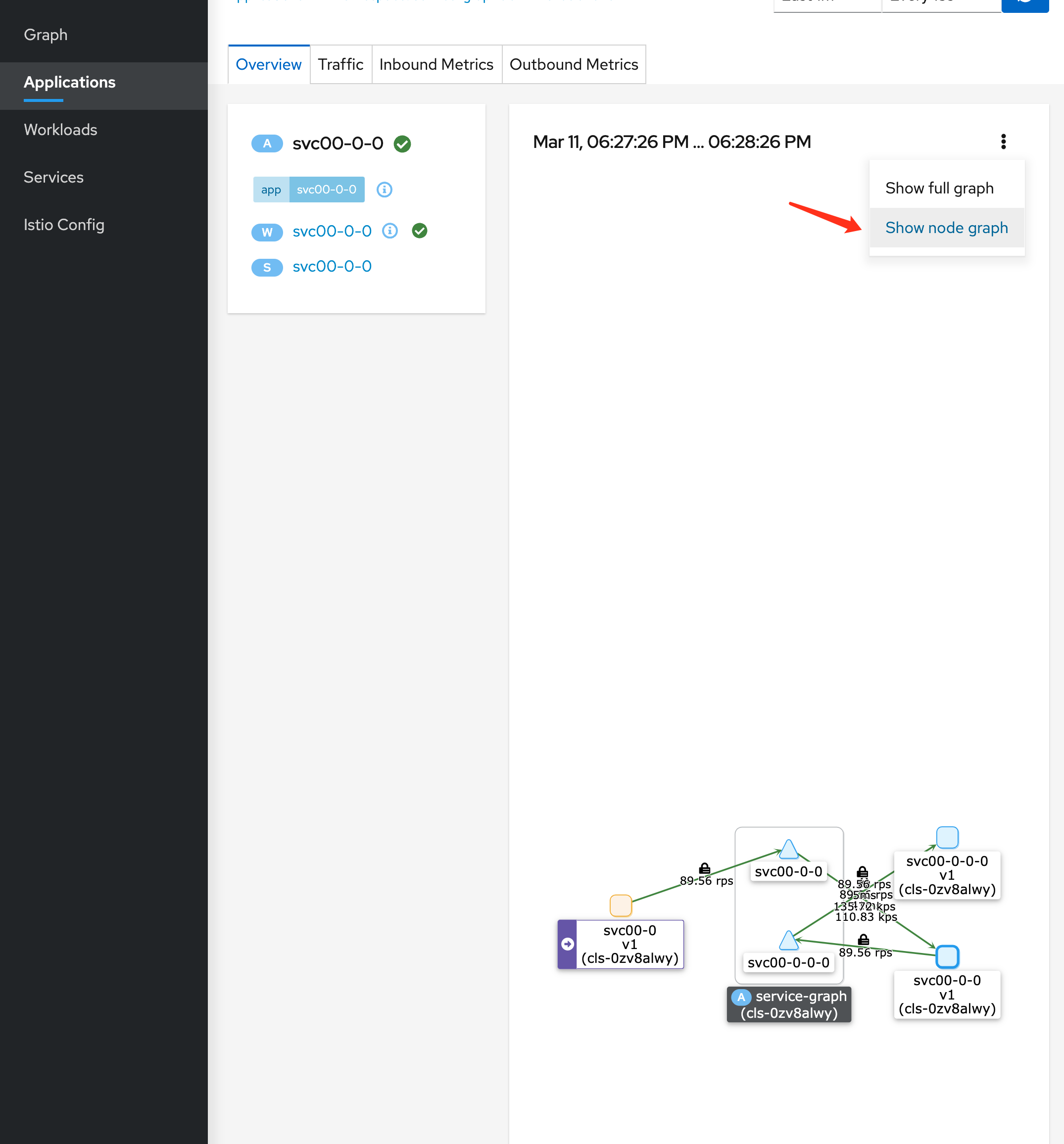
Task: Click info icon next to app label chip
Action: pos(385,190)
